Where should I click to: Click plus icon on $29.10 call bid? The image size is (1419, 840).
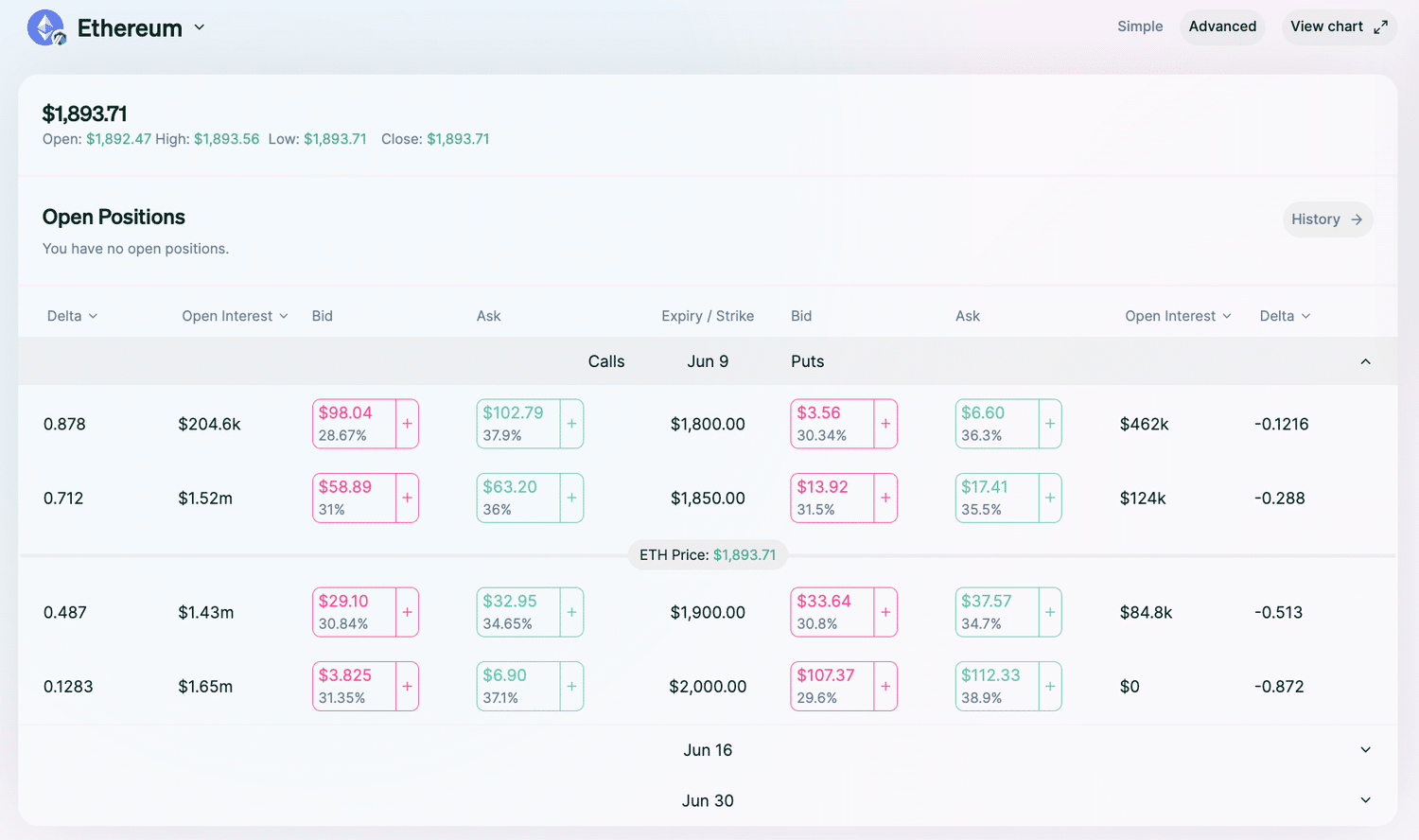407,612
